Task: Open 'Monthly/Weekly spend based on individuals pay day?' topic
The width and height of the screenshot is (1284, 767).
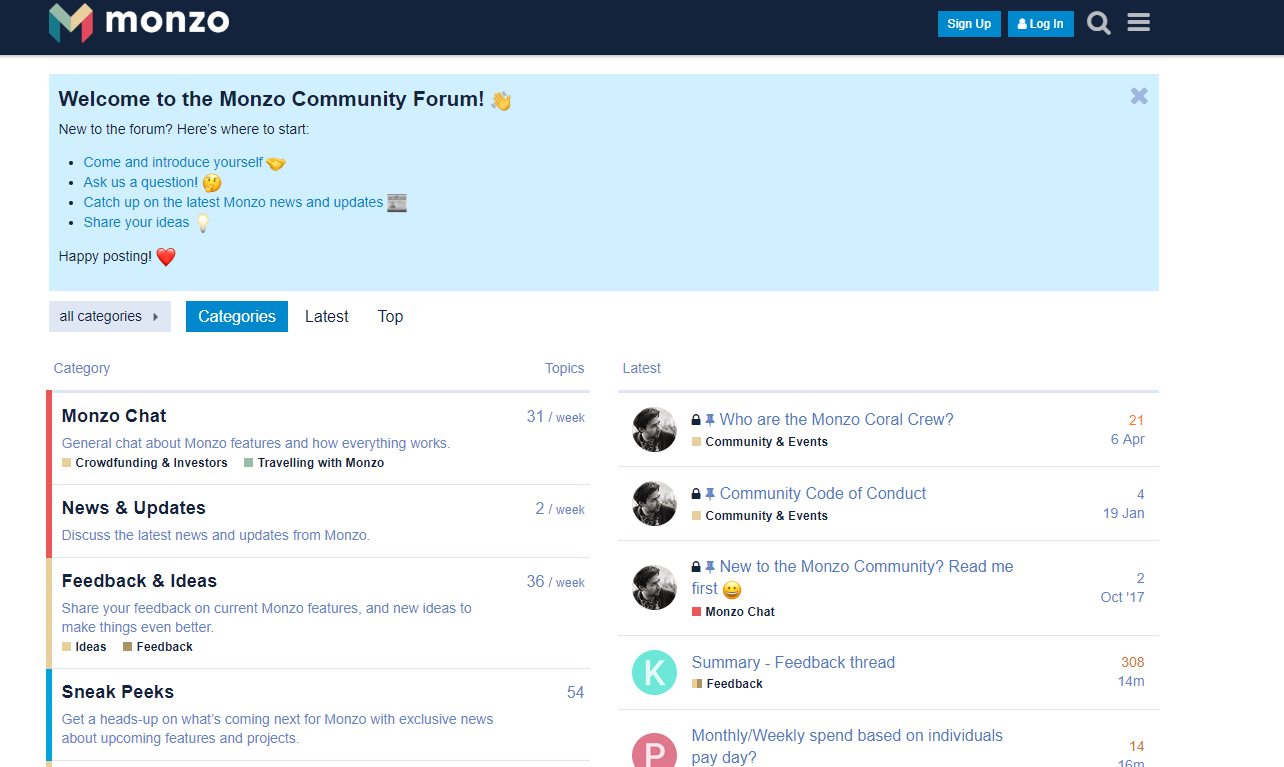Action: pyautogui.click(x=847, y=747)
